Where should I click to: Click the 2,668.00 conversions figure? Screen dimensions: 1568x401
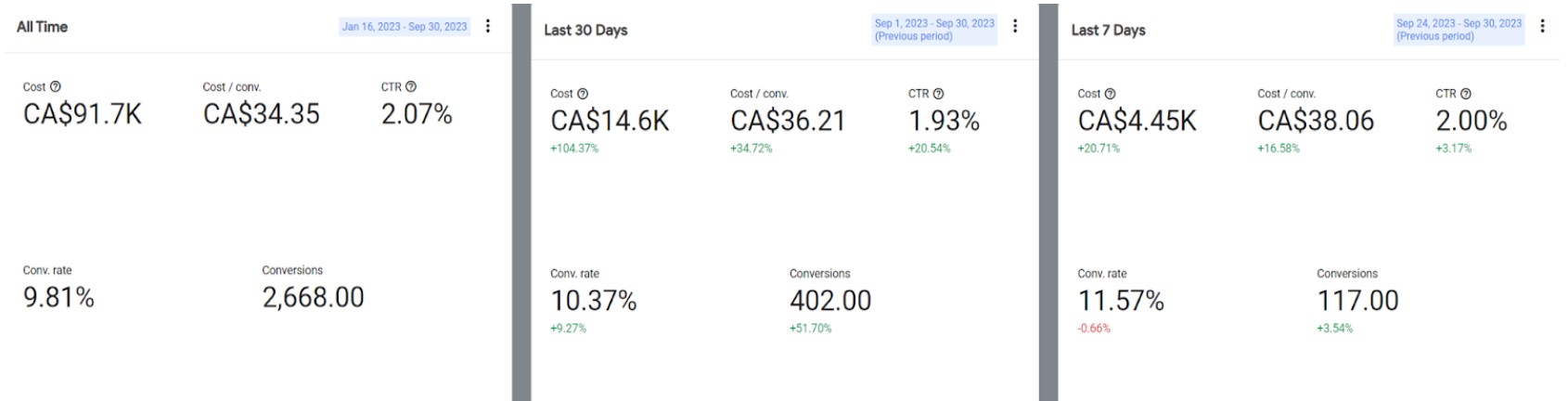(x=313, y=297)
